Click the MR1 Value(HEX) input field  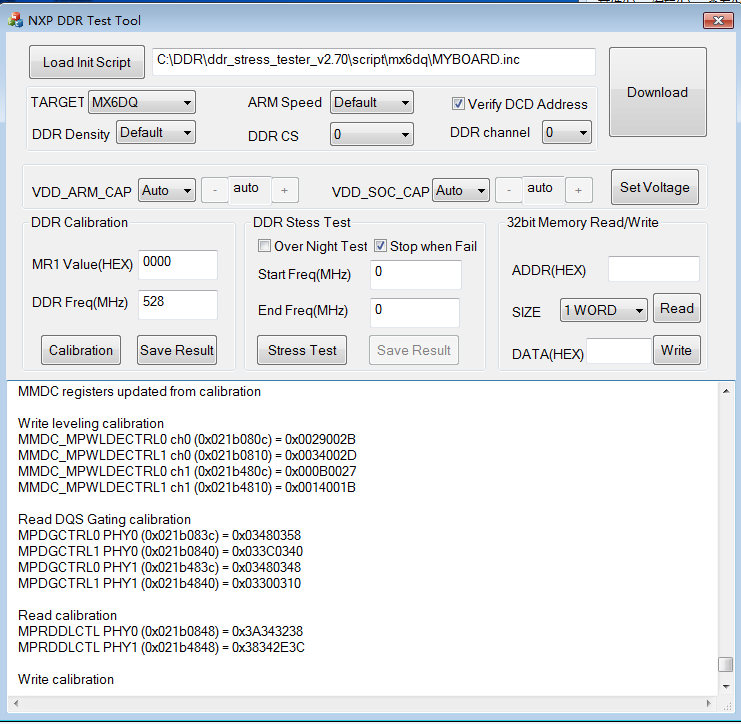point(178,264)
